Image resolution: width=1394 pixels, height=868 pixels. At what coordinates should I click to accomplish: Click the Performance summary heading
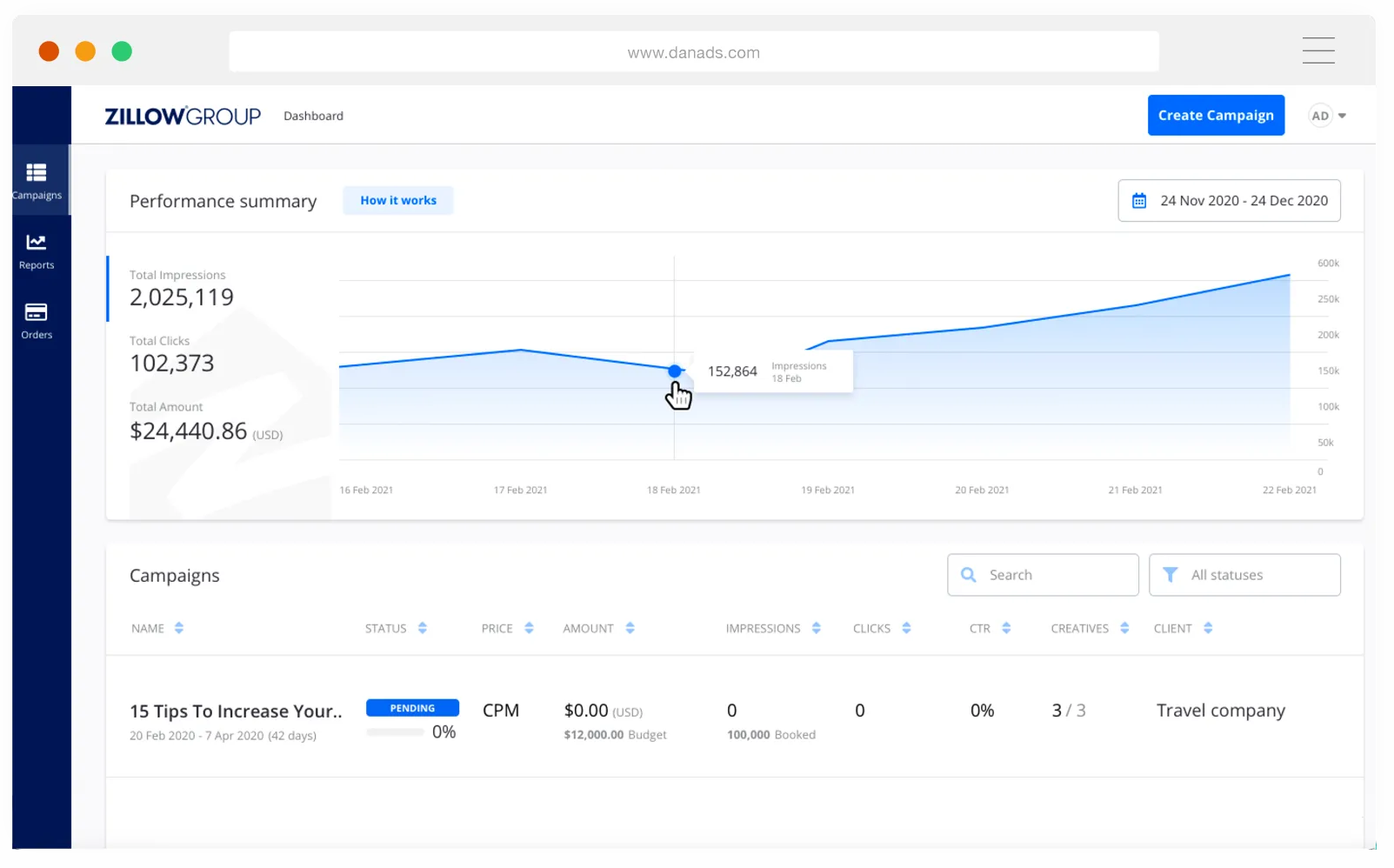(x=223, y=201)
